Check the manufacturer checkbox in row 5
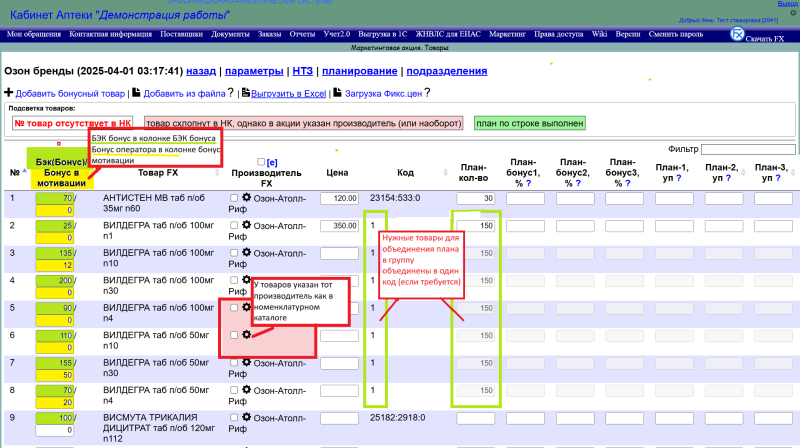 (x=234, y=307)
